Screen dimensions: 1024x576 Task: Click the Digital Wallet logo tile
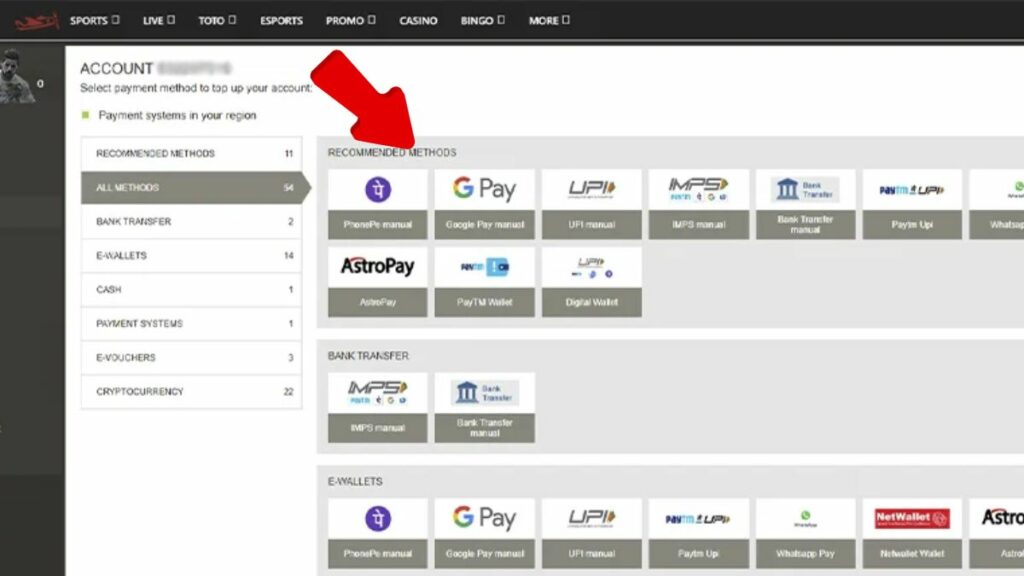tap(592, 267)
